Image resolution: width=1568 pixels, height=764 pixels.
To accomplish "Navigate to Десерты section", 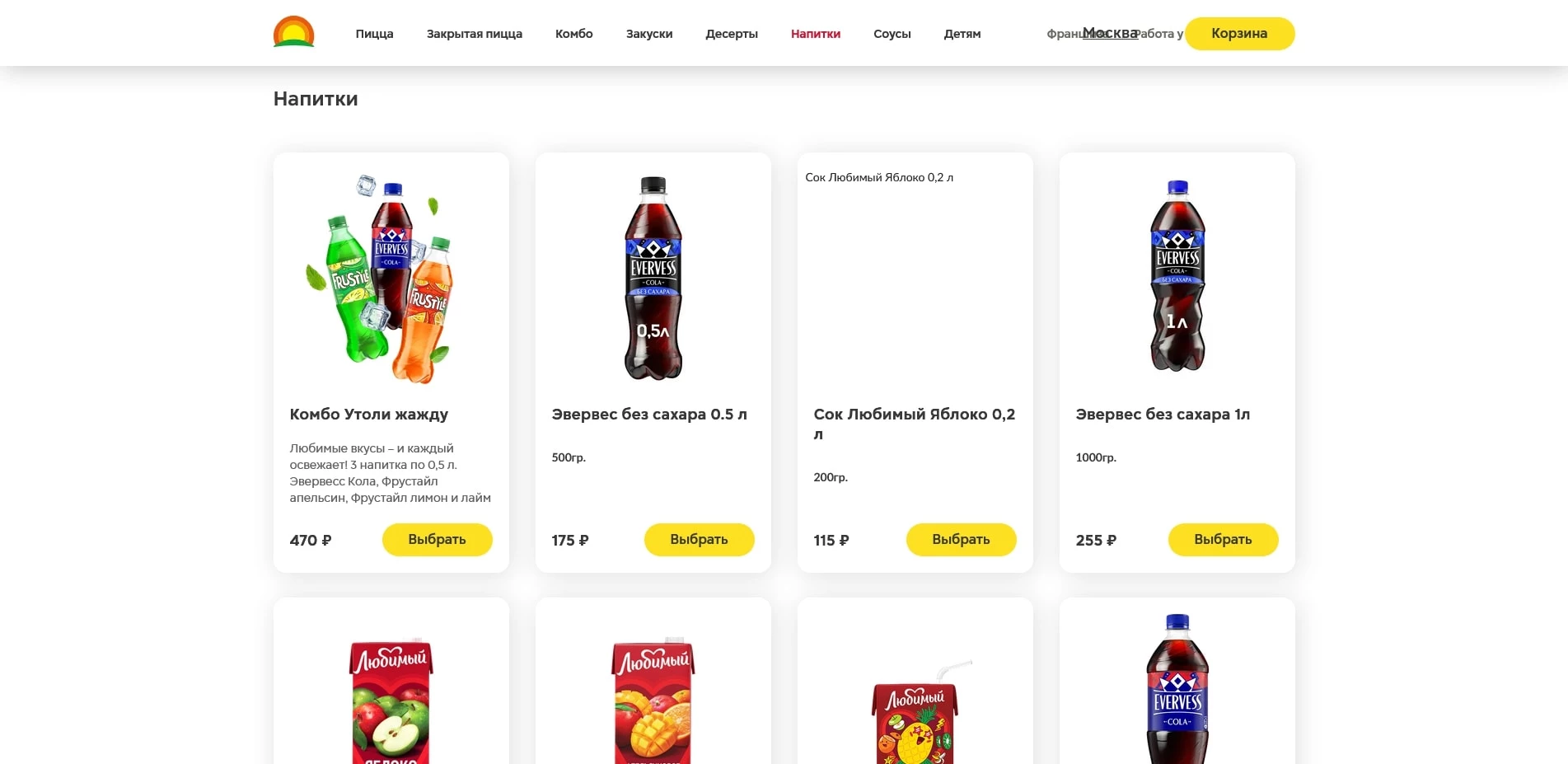I will 732,34.
